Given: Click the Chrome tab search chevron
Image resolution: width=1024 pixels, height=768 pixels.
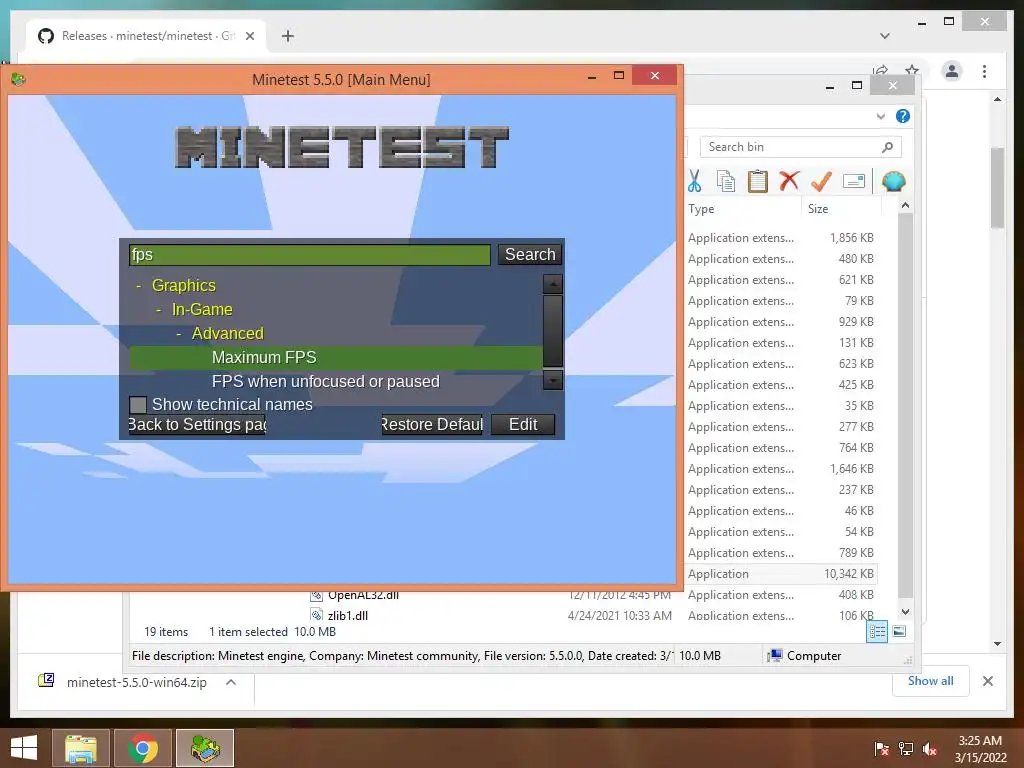Looking at the screenshot, I should [x=884, y=36].
